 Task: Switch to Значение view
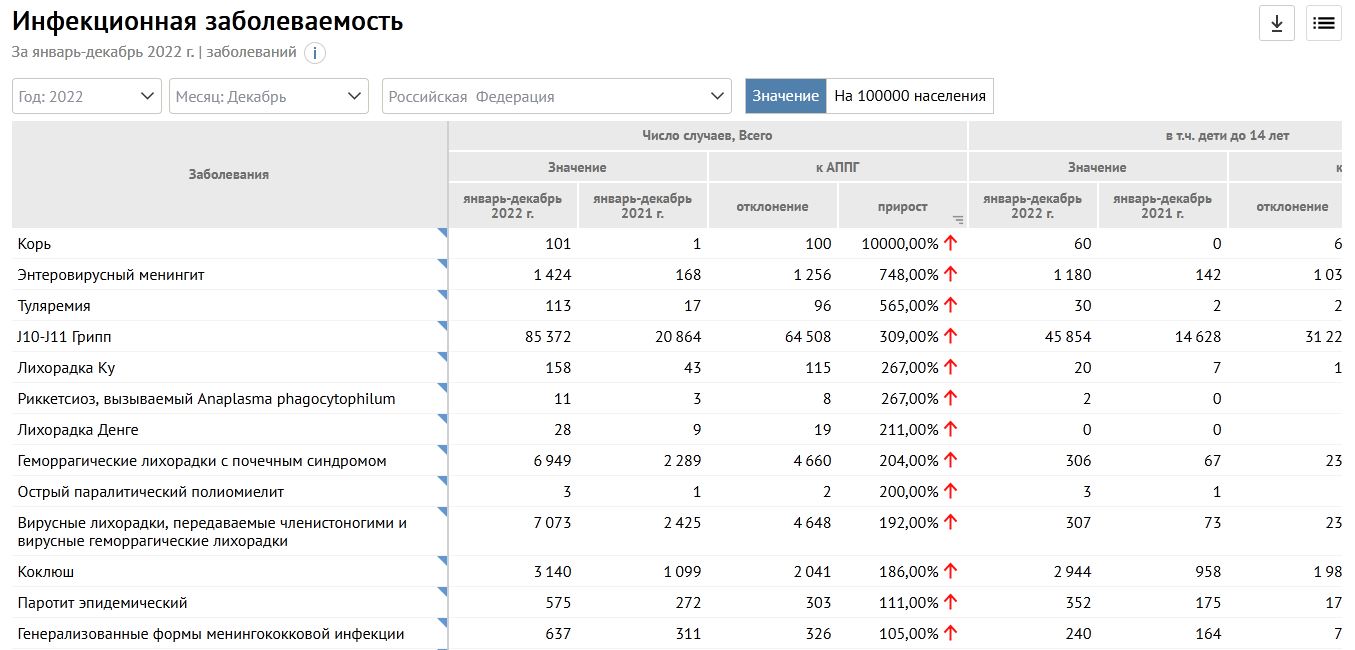tap(786, 96)
